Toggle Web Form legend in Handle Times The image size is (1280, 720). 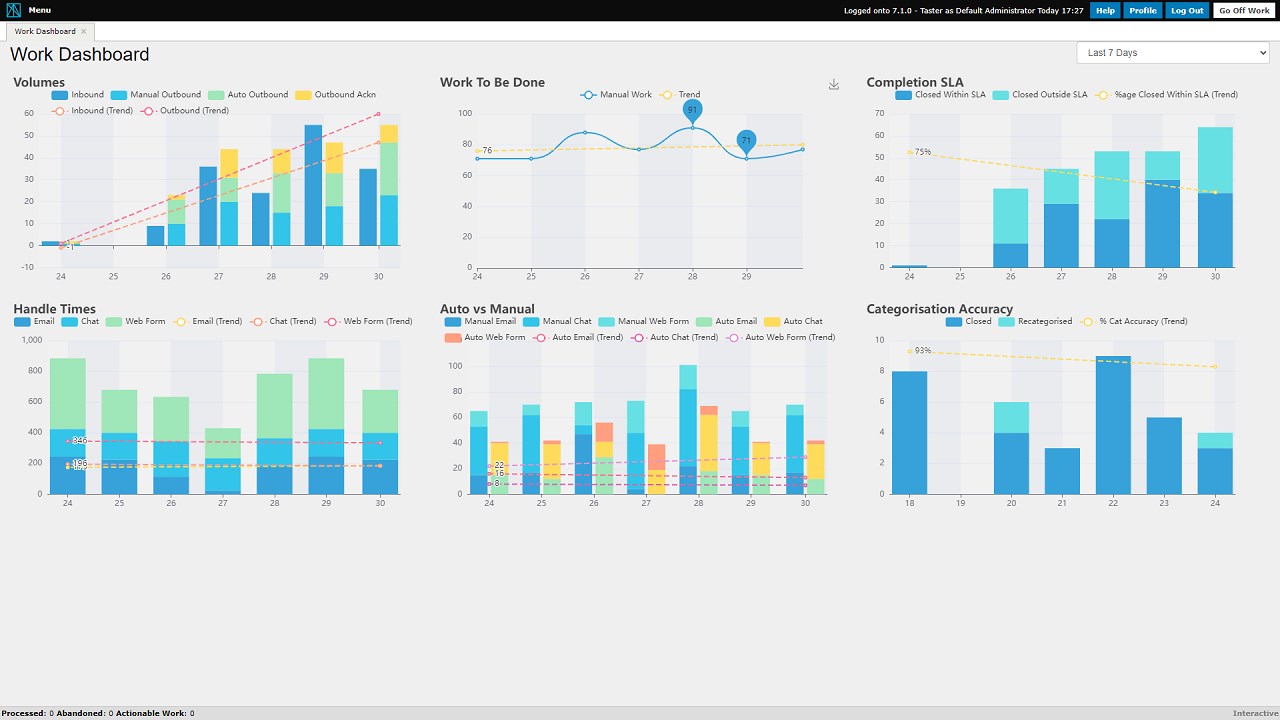click(135, 322)
